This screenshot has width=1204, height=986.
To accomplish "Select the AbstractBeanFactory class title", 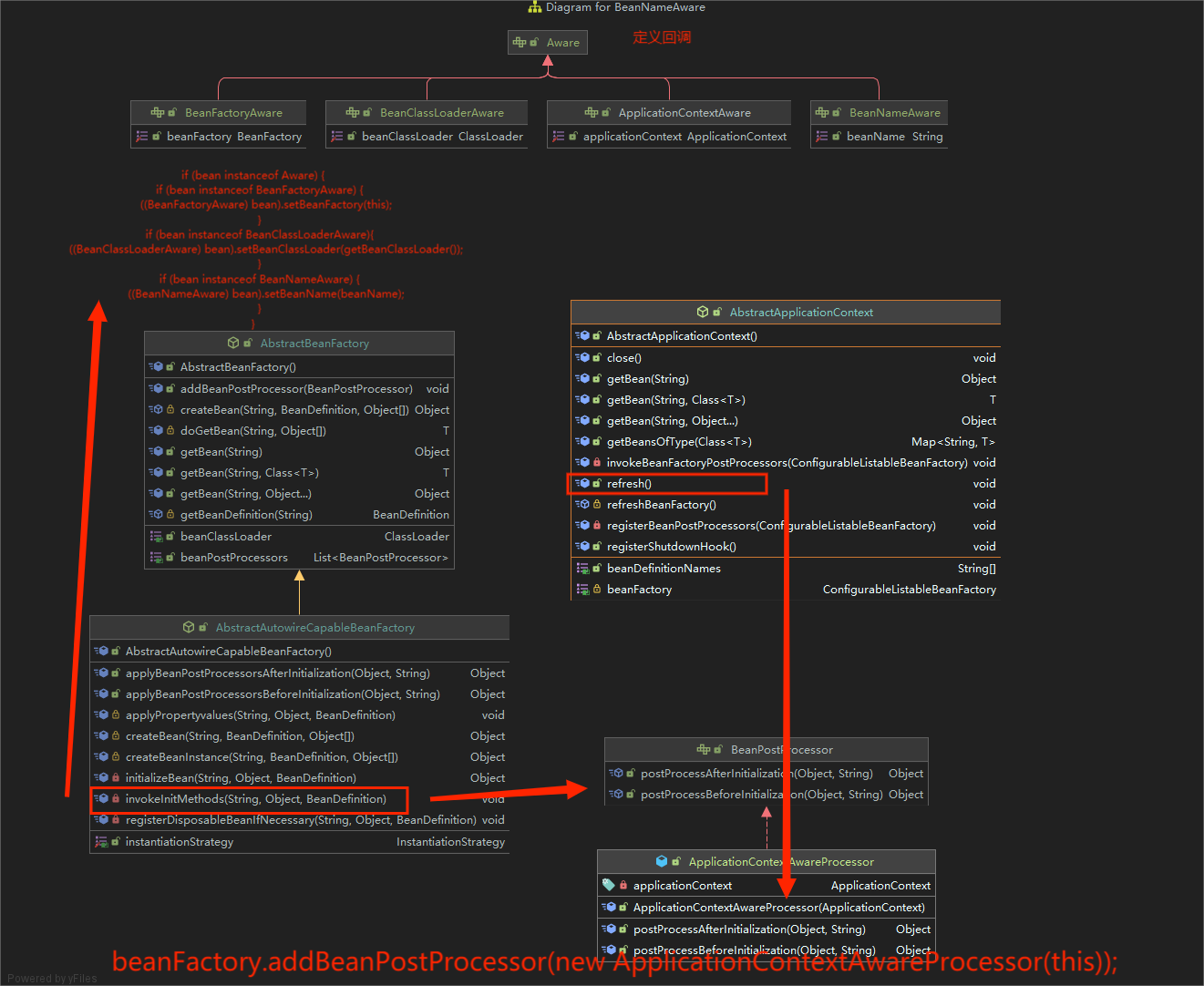I will click(314, 343).
